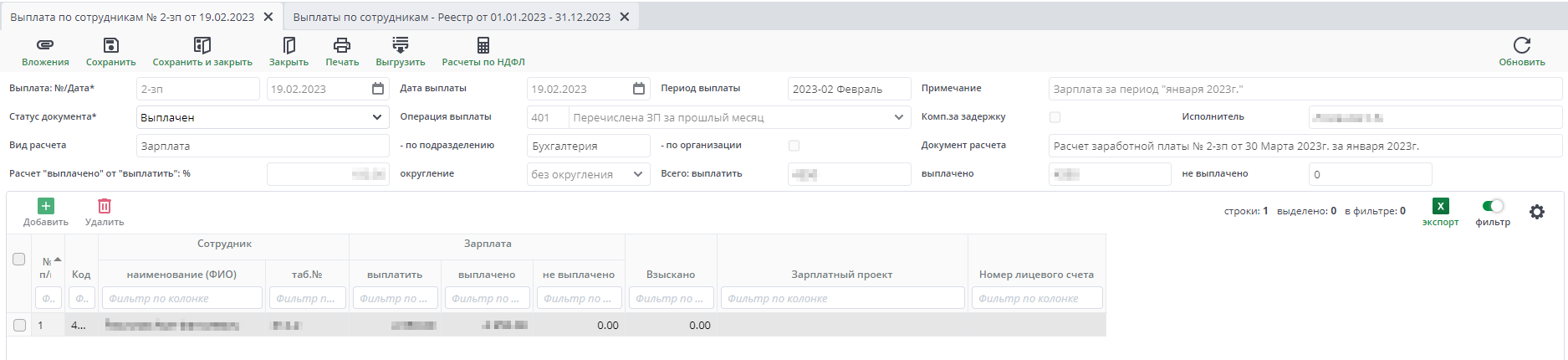Add a row with Добавить

point(46,206)
